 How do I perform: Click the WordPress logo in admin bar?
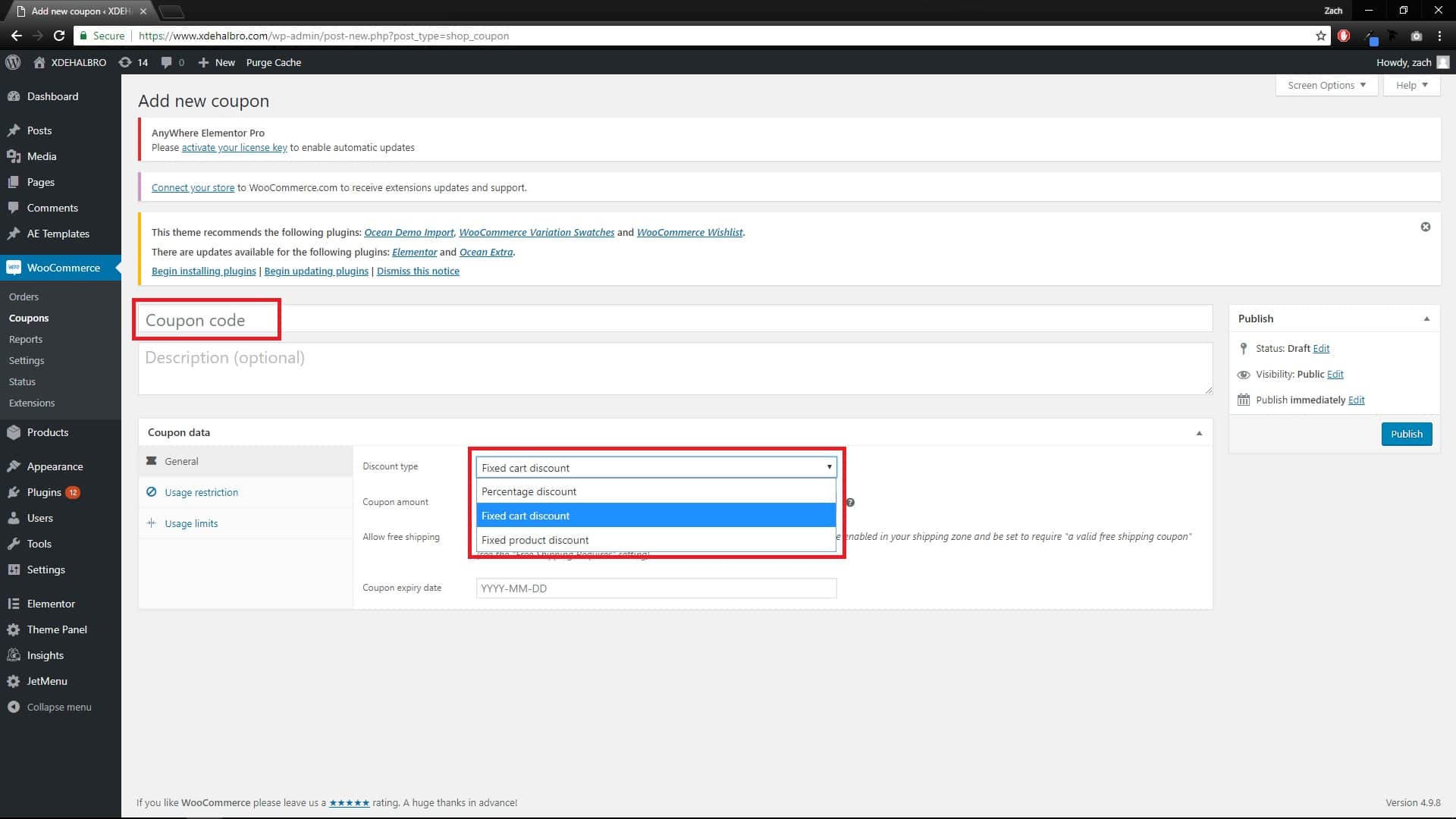[x=13, y=62]
